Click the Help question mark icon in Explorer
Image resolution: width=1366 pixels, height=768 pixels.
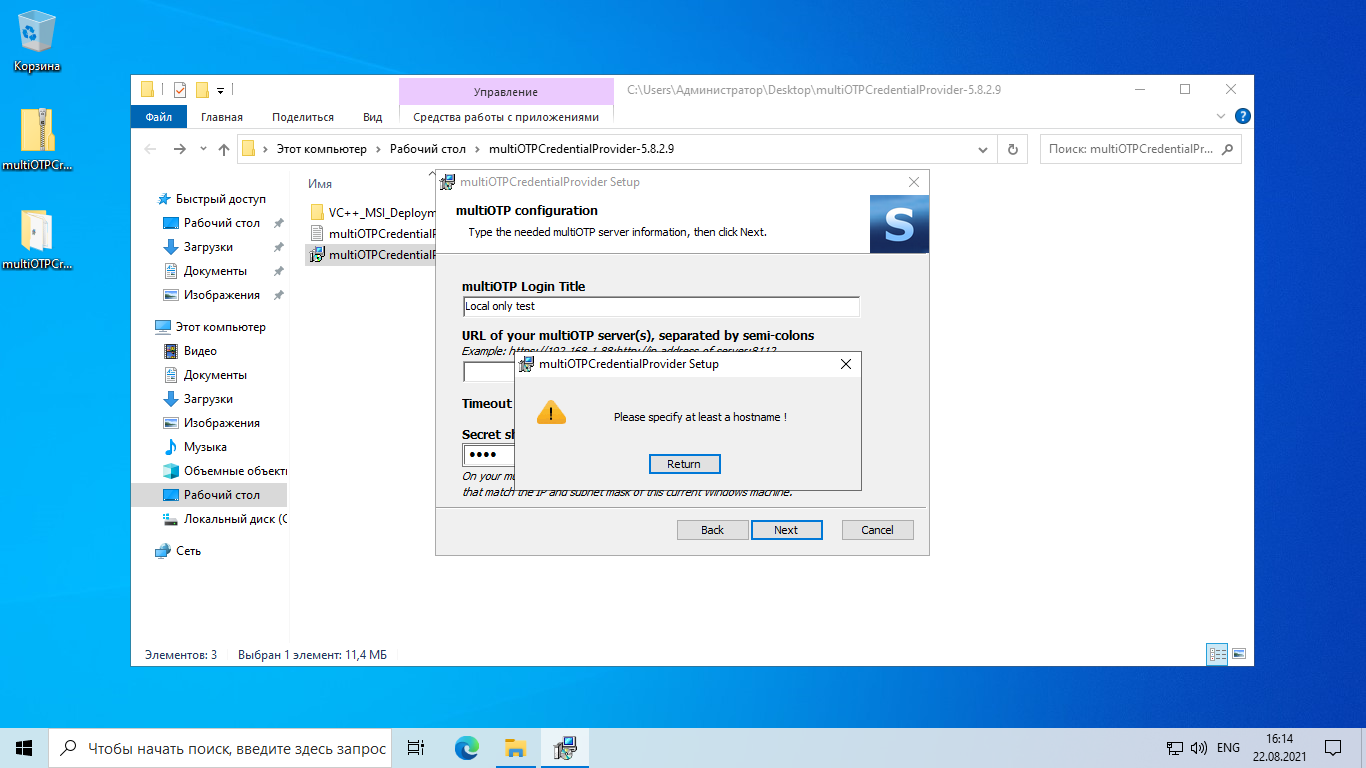pyautogui.click(x=1242, y=115)
